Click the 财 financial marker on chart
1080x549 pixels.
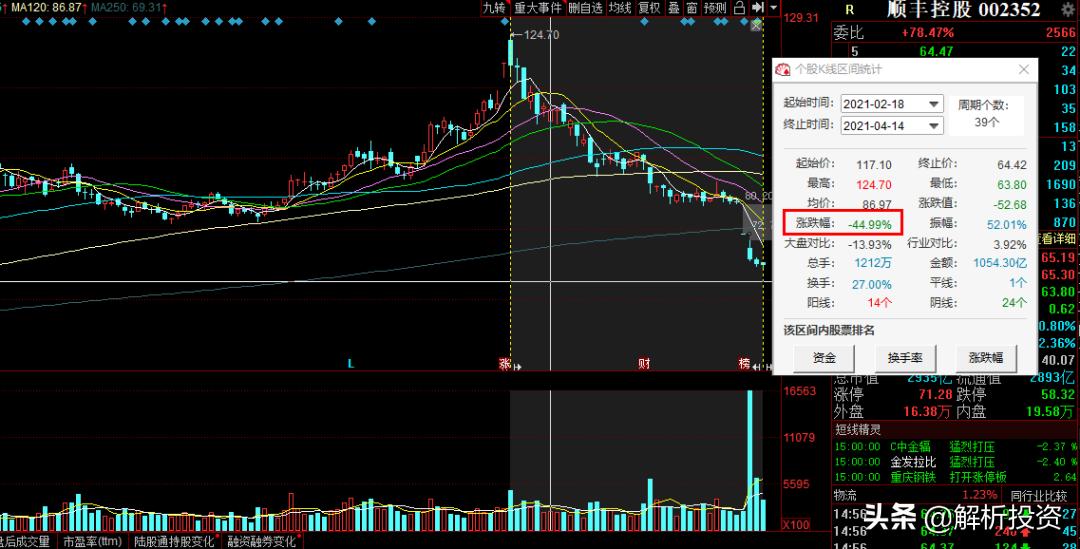point(644,363)
